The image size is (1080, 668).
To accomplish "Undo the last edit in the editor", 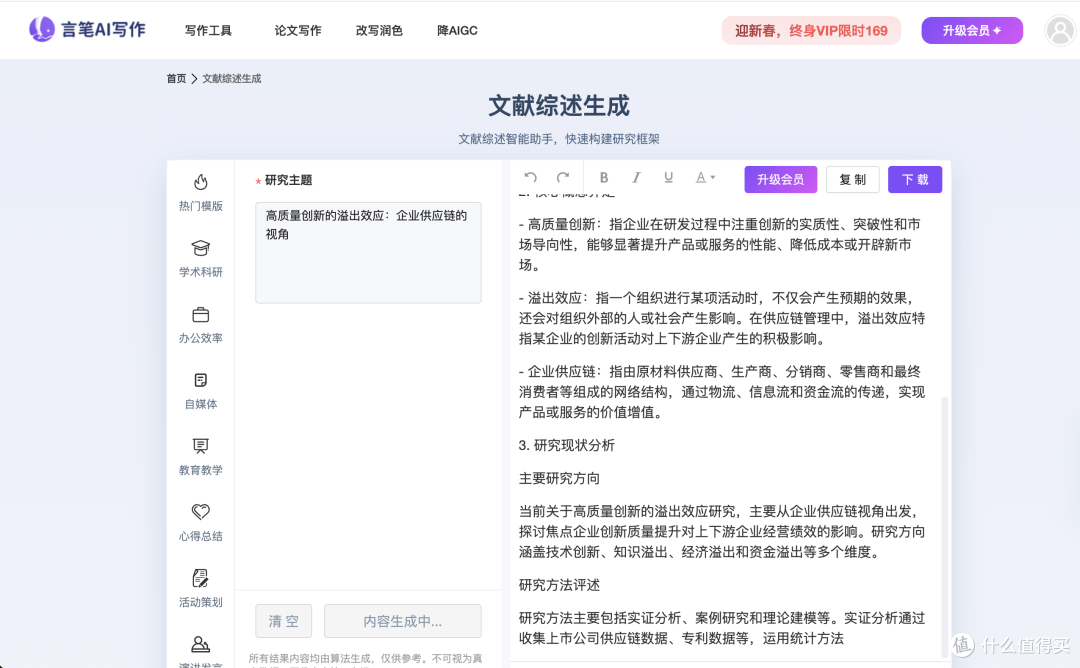I will [530, 178].
